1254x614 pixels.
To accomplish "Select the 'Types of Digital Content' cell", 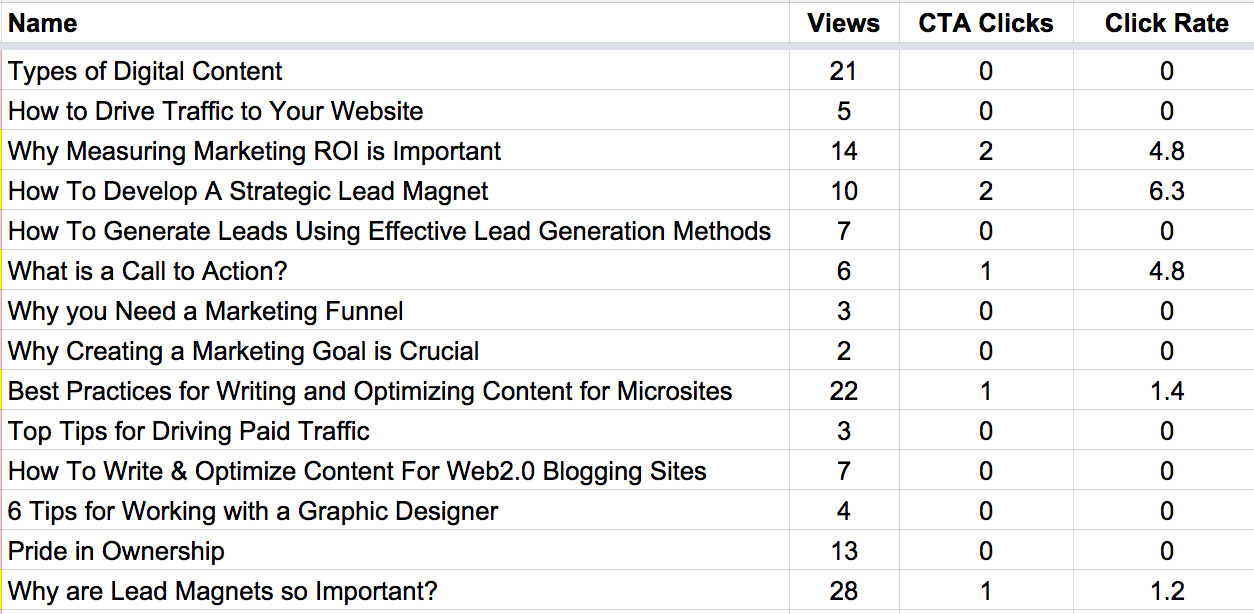I will click(395, 71).
